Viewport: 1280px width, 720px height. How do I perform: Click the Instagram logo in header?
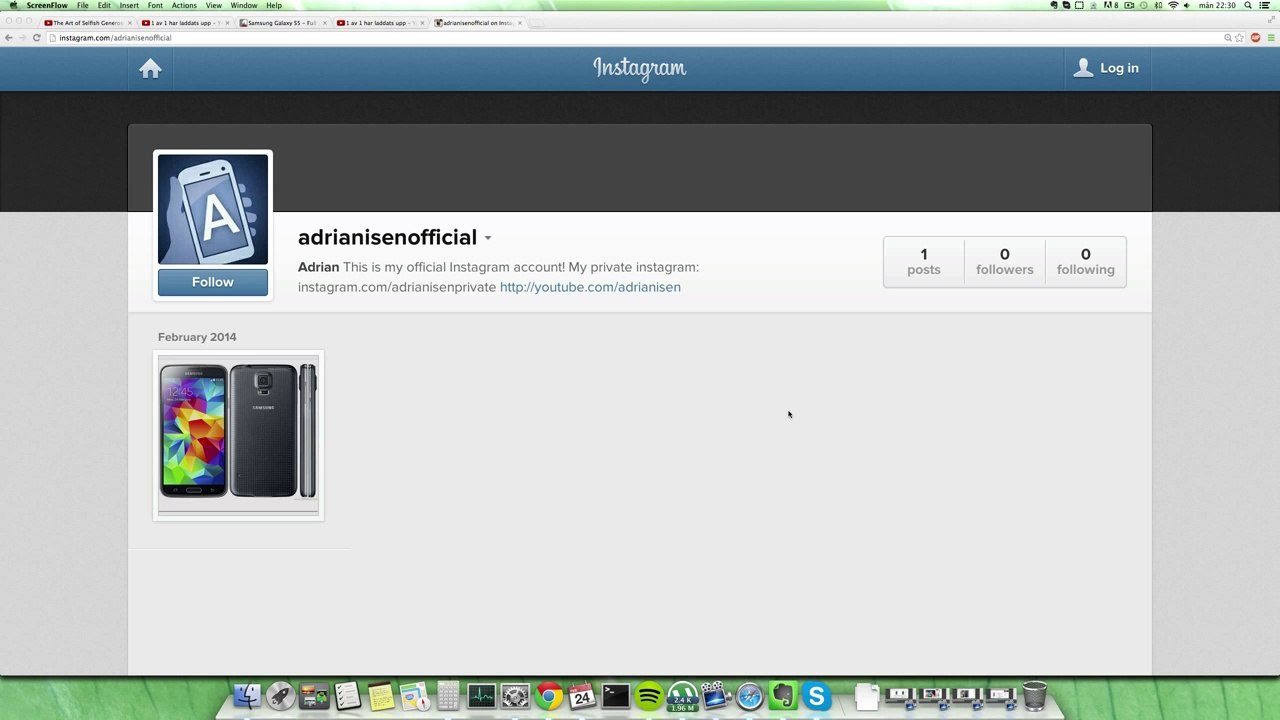[639, 68]
